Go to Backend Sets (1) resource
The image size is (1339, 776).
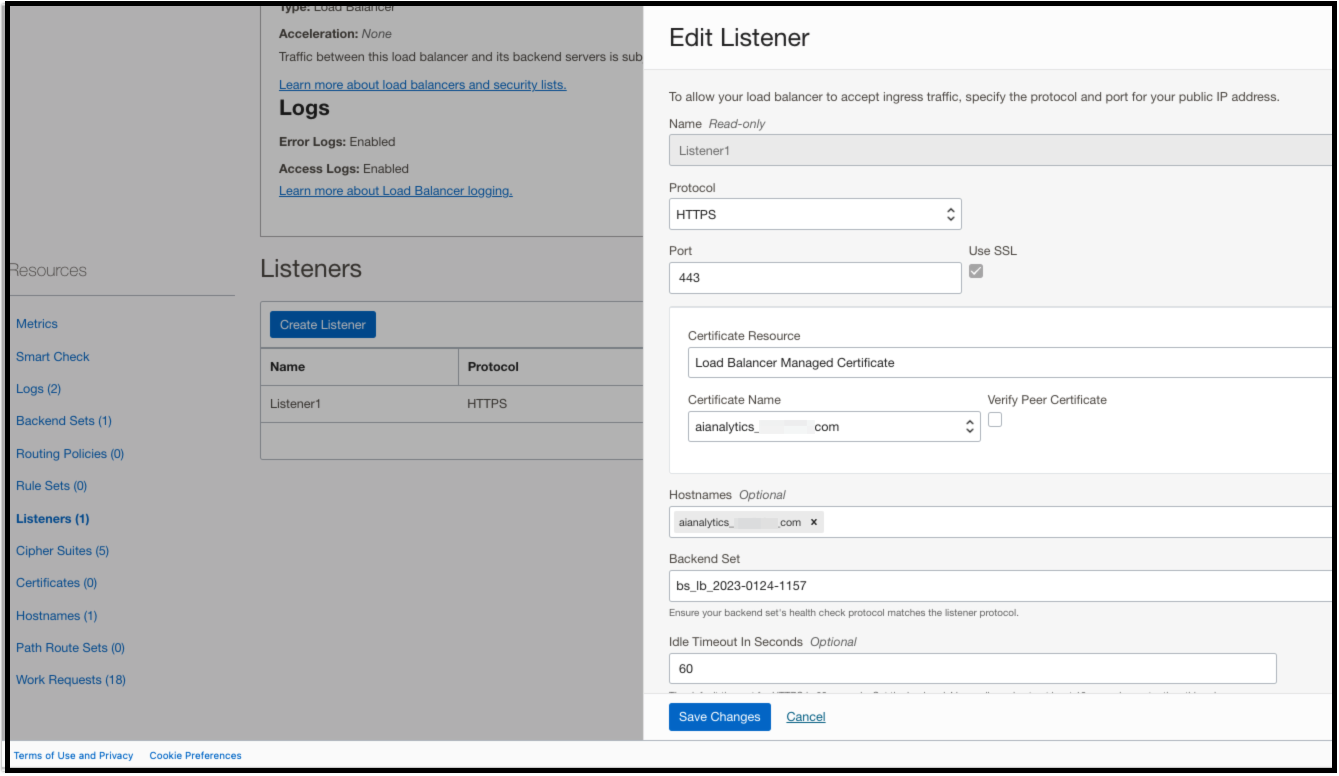[x=64, y=421]
